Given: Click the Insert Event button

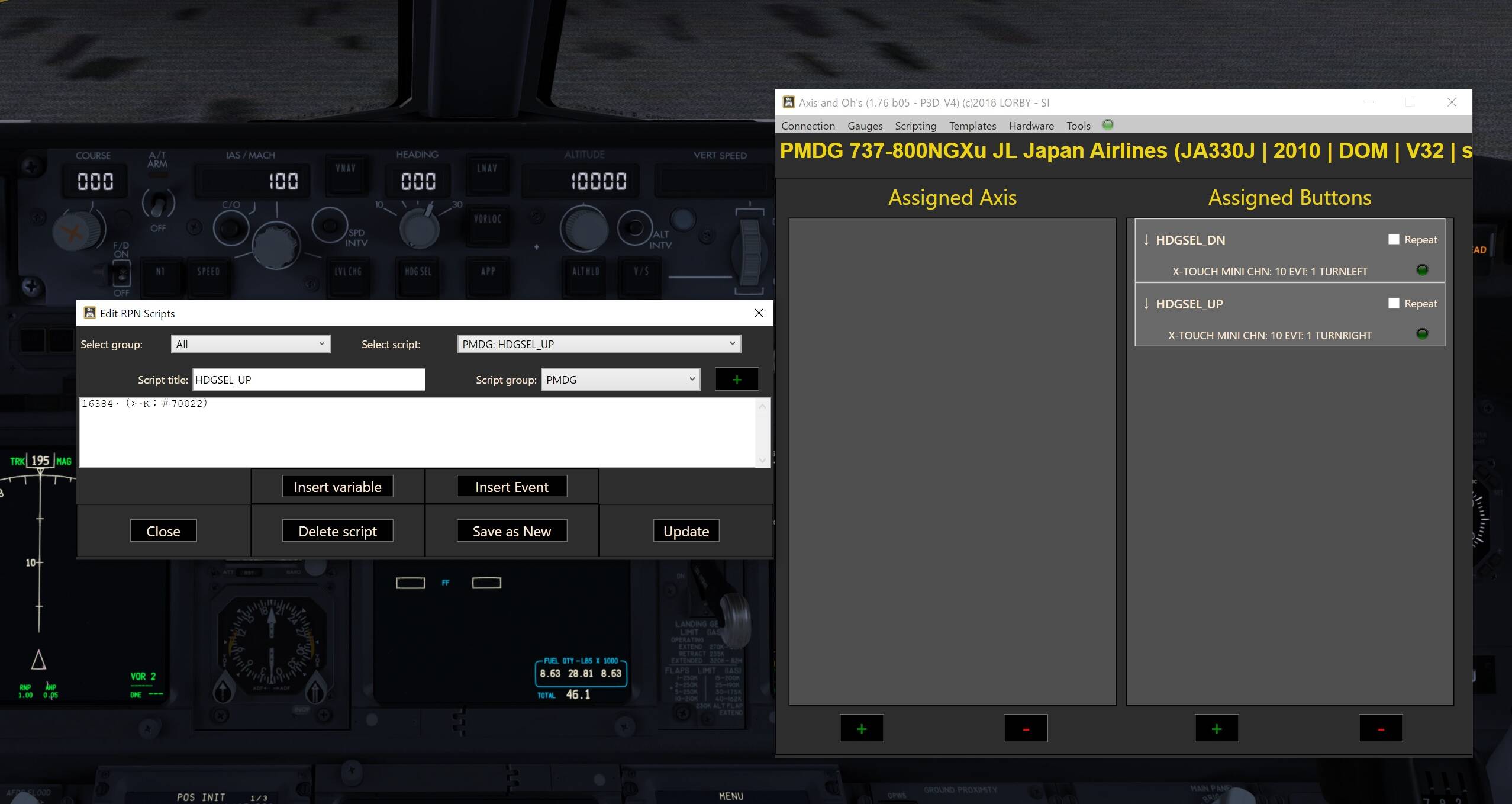Looking at the screenshot, I should 511,487.
